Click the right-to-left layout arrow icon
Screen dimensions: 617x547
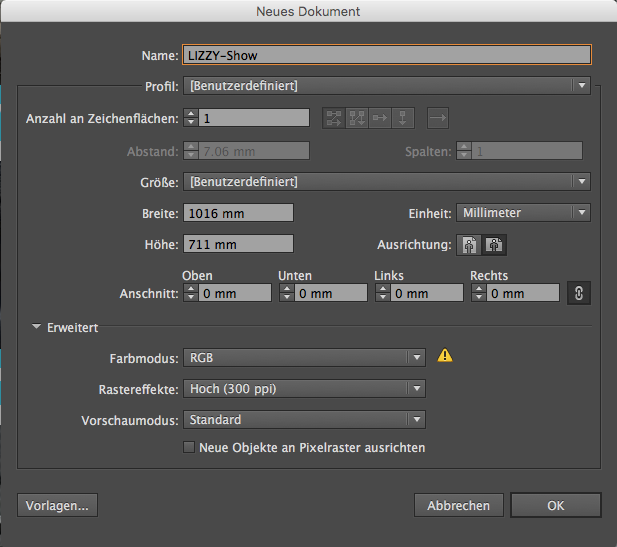coord(438,118)
